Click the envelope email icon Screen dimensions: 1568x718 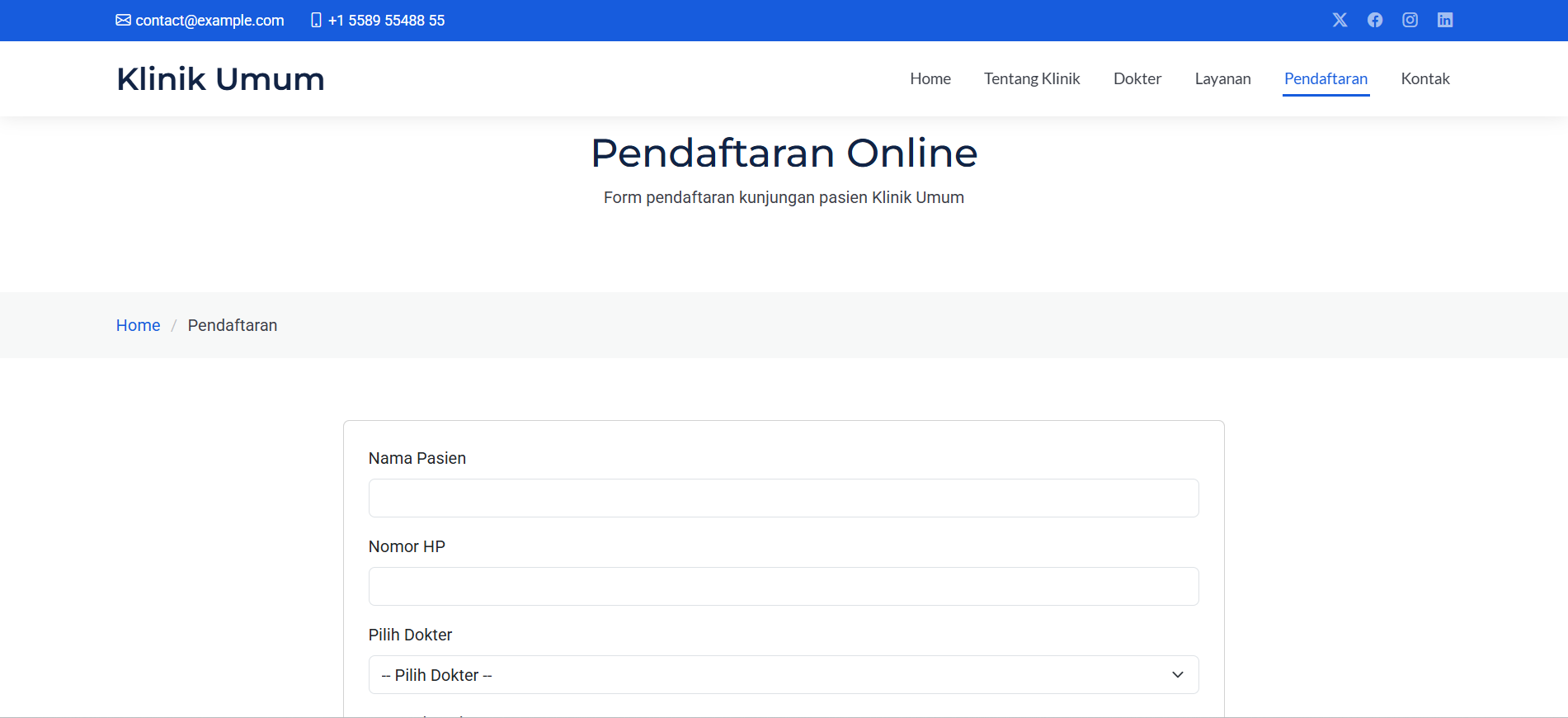[x=123, y=20]
